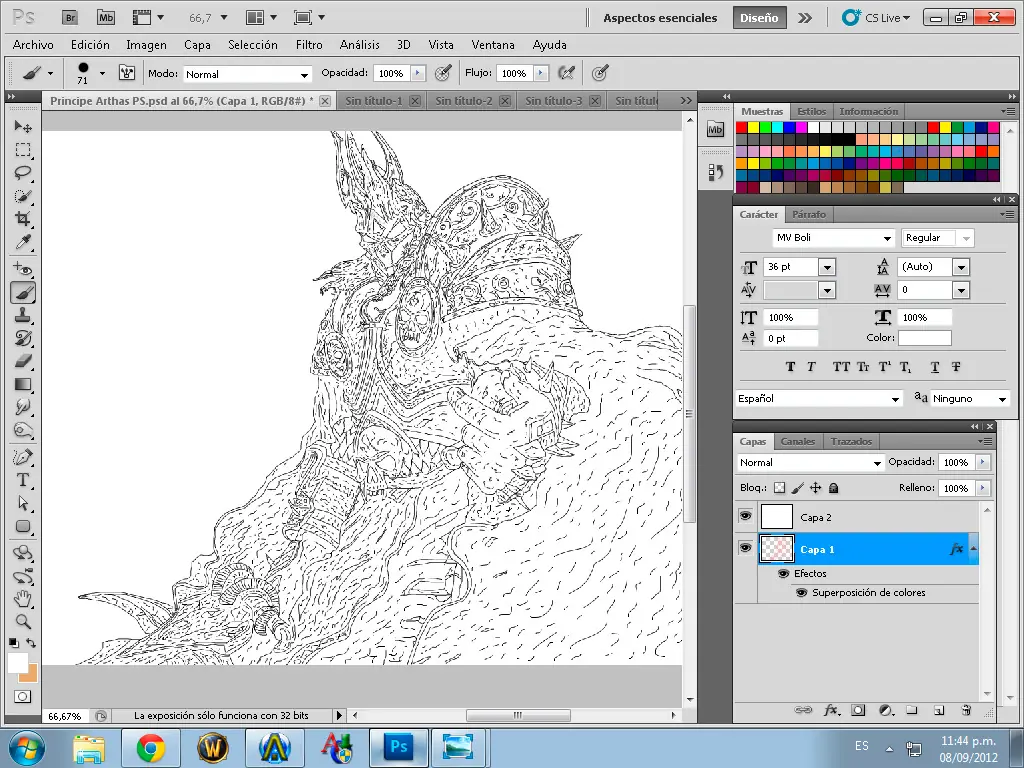Switch to the Canales tab
Image resolution: width=1024 pixels, height=768 pixels.
tap(797, 441)
